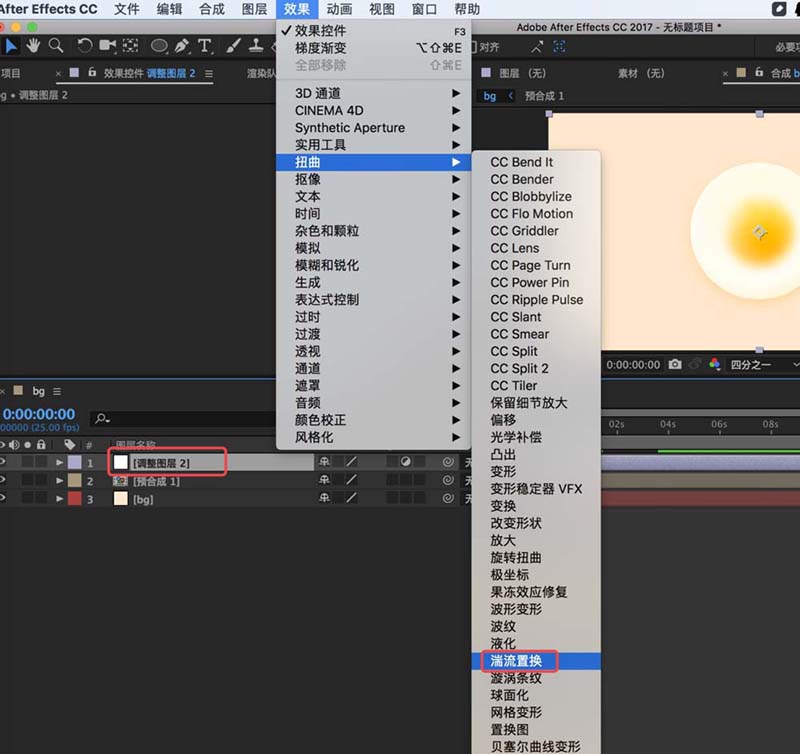Toggle quality switch for bg layer
800x754 pixels.
[x=352, y=498]
